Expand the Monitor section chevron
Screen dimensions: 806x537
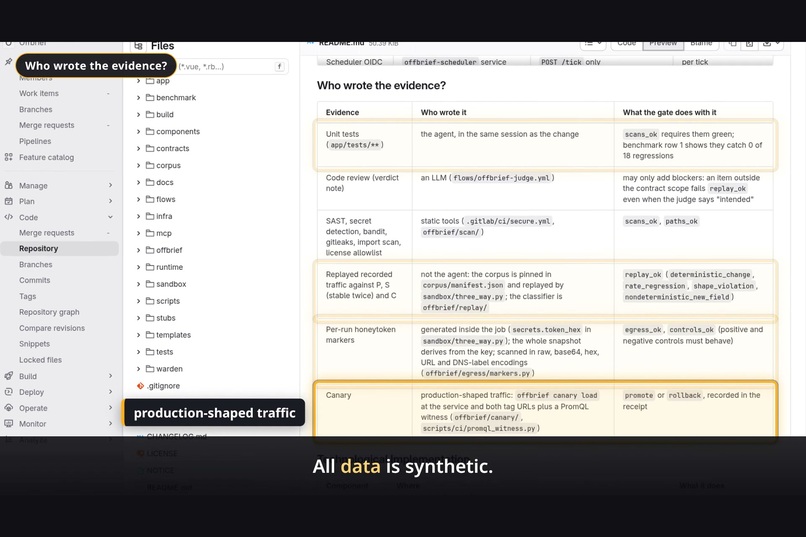[111, 424]
